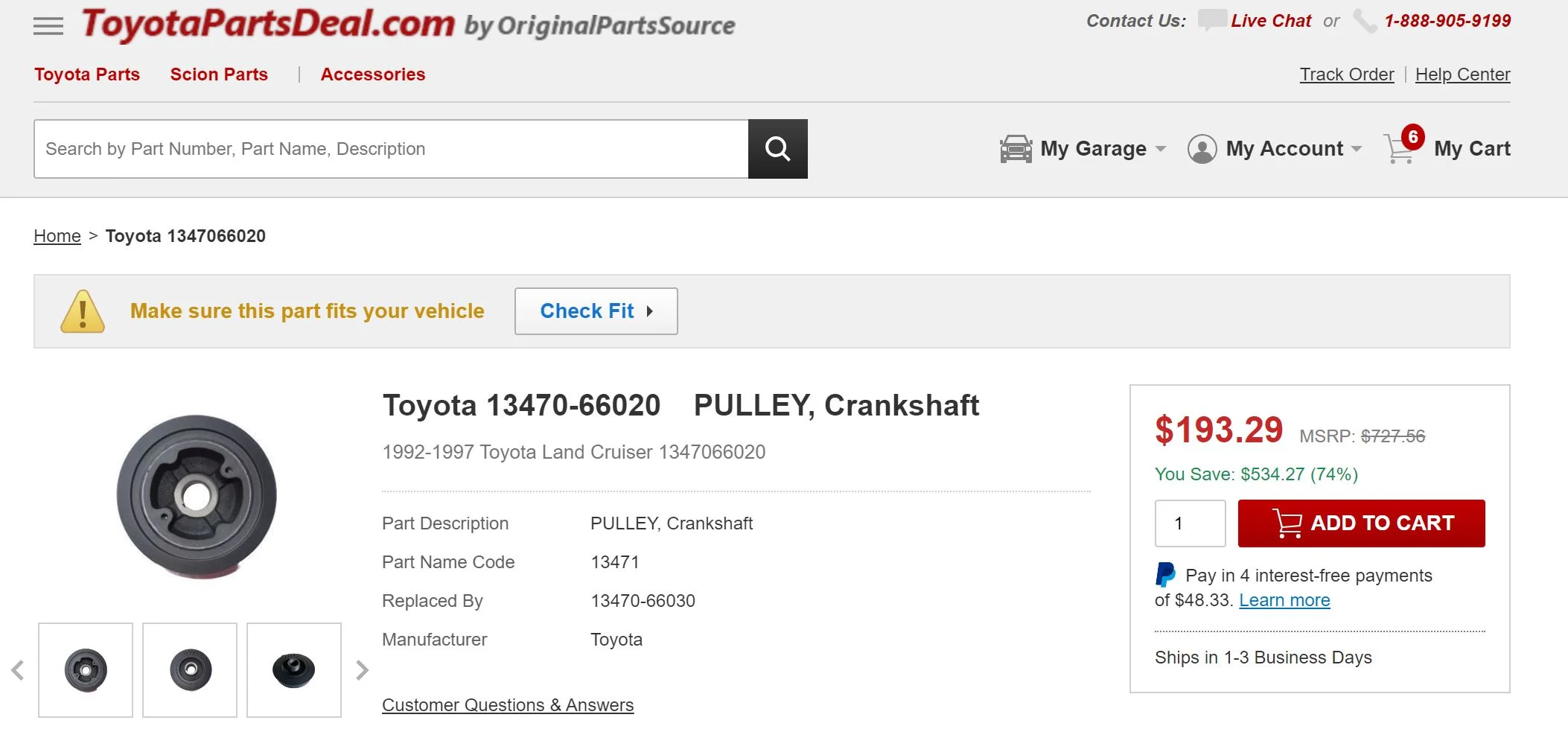Screen dimensions: 1568x729
Task: Click the main crankshaft pulley product image
Action: tap(197, 496)
